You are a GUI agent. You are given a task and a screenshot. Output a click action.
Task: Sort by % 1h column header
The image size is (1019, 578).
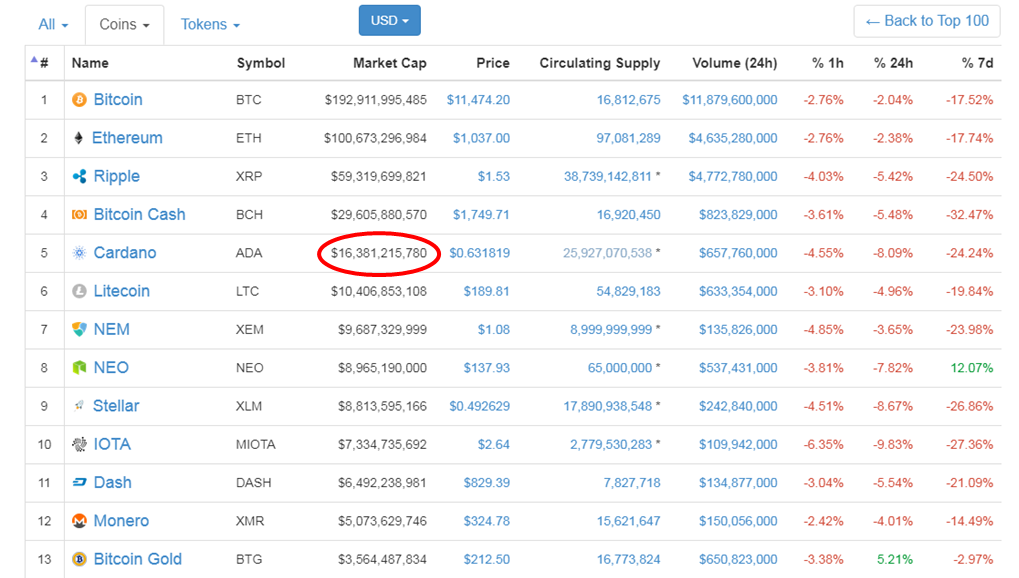pyautogui.click(x=828, y=63)
